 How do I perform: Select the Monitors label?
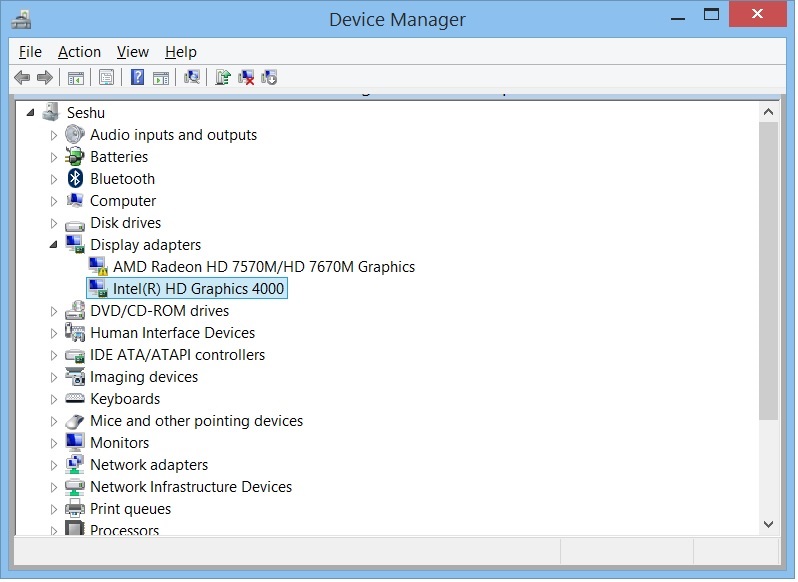(120, 443)
